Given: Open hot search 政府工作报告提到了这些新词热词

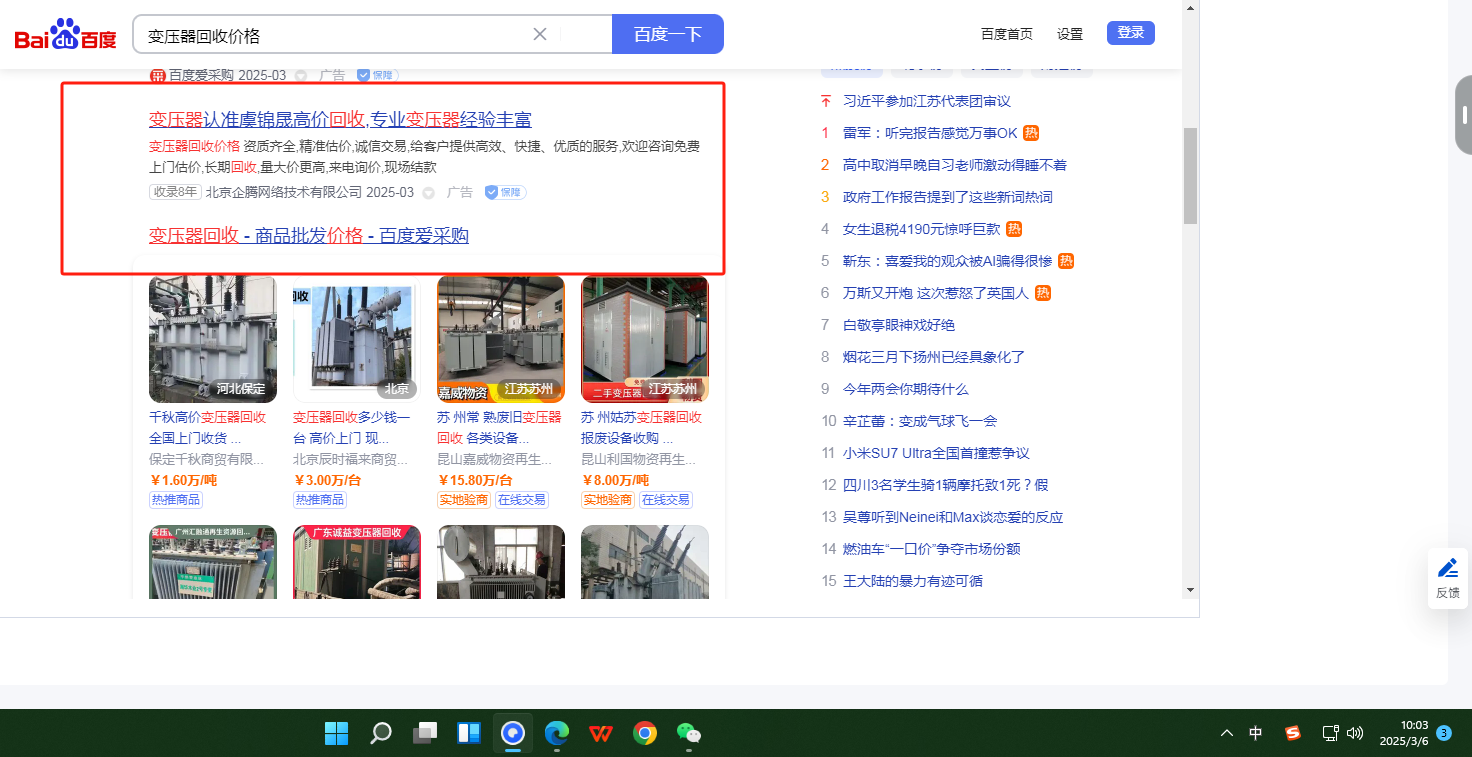Looking at the screenshot, I should 948,197.
